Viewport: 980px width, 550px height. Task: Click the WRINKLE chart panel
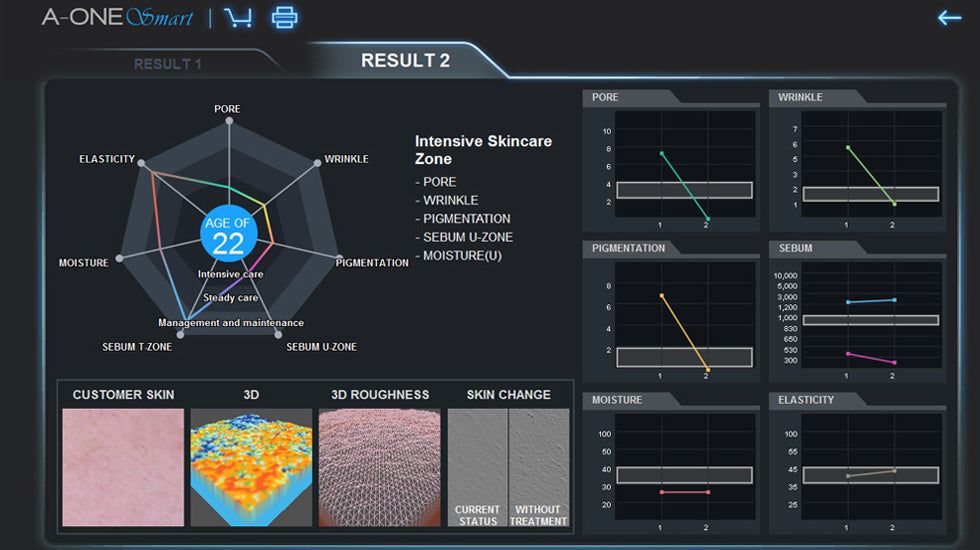(858, 165)
